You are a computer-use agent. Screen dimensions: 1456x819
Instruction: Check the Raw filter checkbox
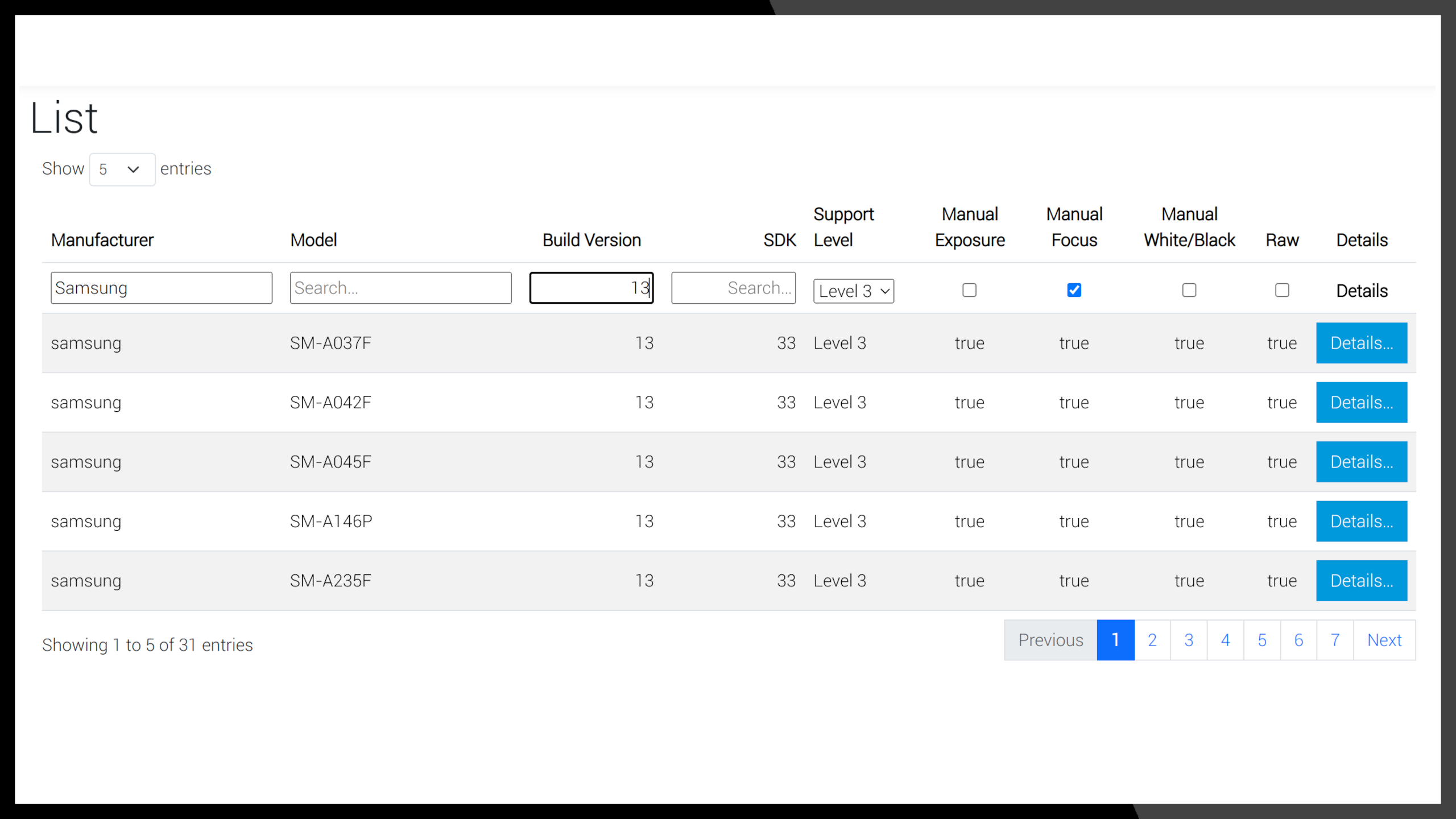pyautogui.click(x=1281, y=290)
